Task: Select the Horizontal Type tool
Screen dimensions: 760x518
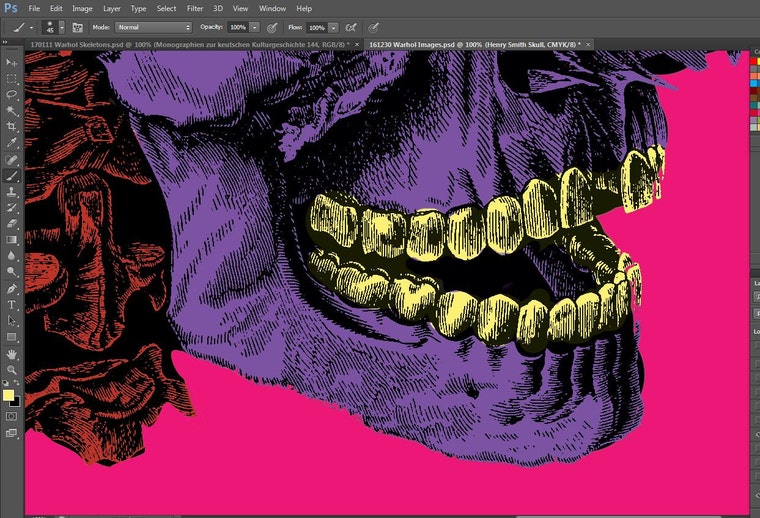Action: (x=11, y=305)
